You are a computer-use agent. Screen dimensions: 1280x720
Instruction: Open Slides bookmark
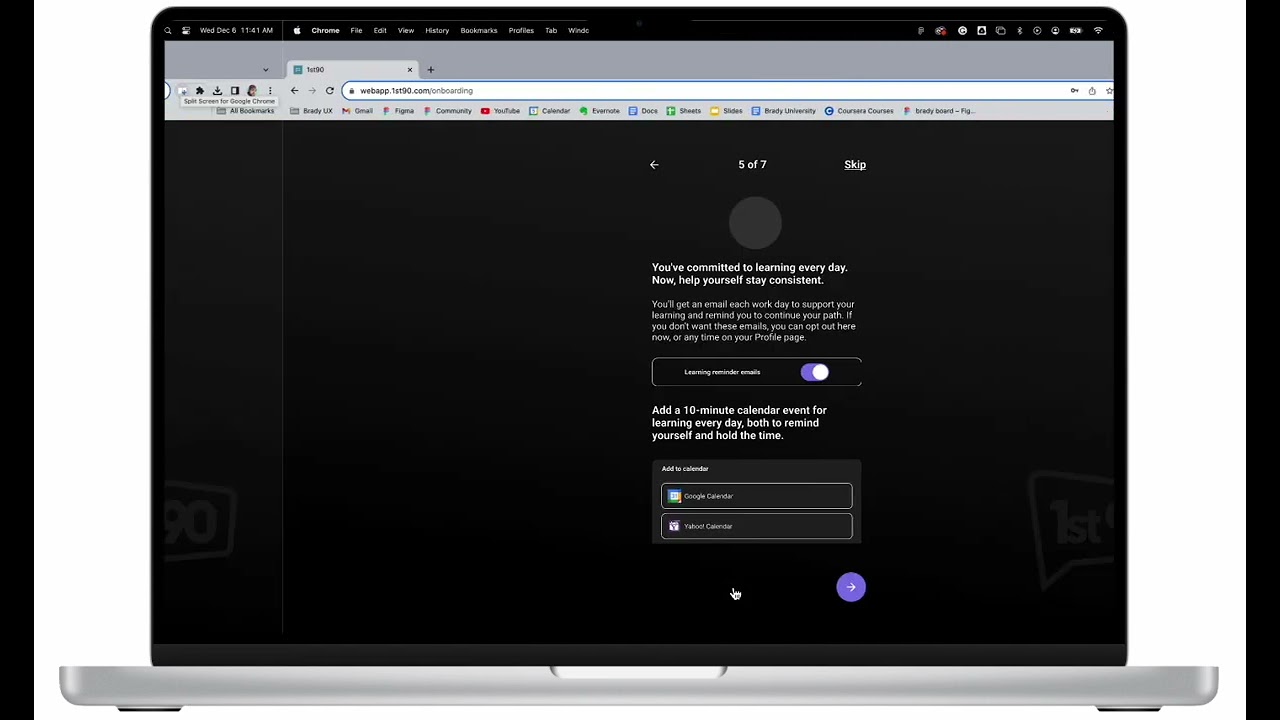point(726,111)
